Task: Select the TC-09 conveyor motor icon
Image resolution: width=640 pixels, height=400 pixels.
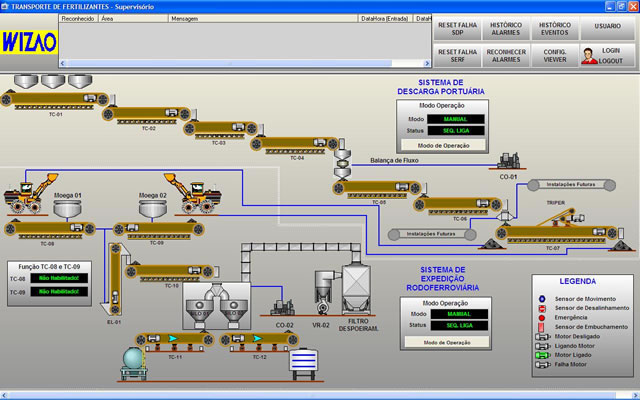Action: point(132,227)
